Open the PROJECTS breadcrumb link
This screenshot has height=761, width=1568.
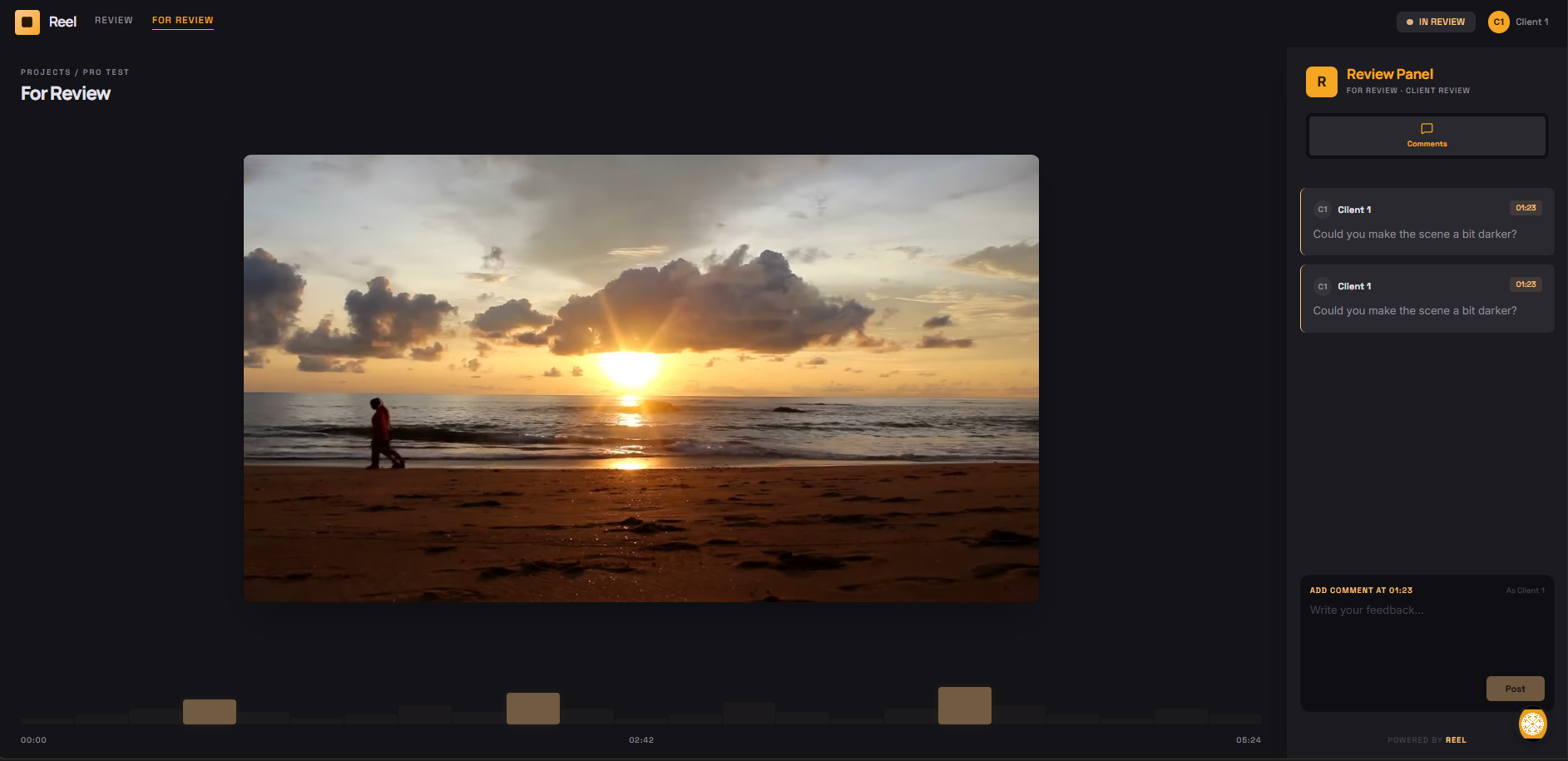pyautogui.click(x=46, y=72)
